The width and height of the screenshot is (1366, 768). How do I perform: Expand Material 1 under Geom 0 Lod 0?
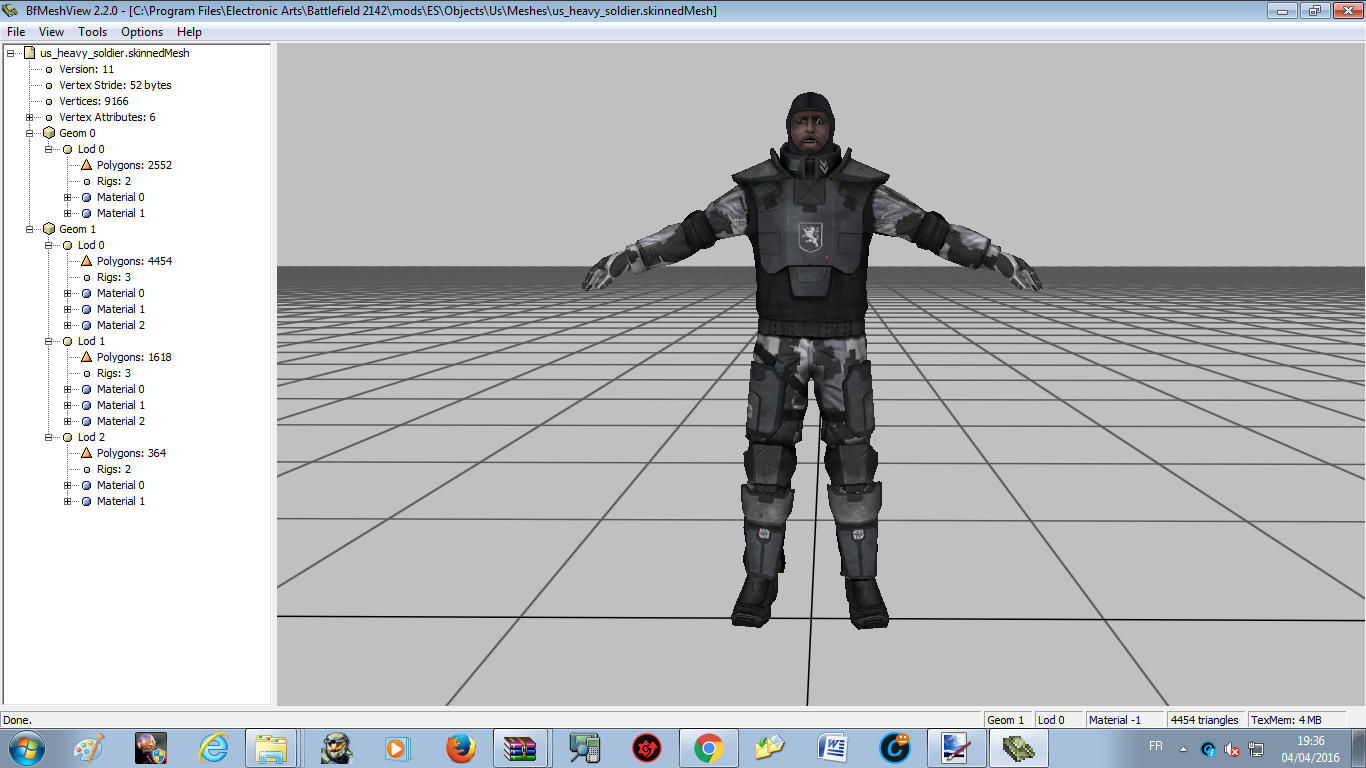(67, 213)
